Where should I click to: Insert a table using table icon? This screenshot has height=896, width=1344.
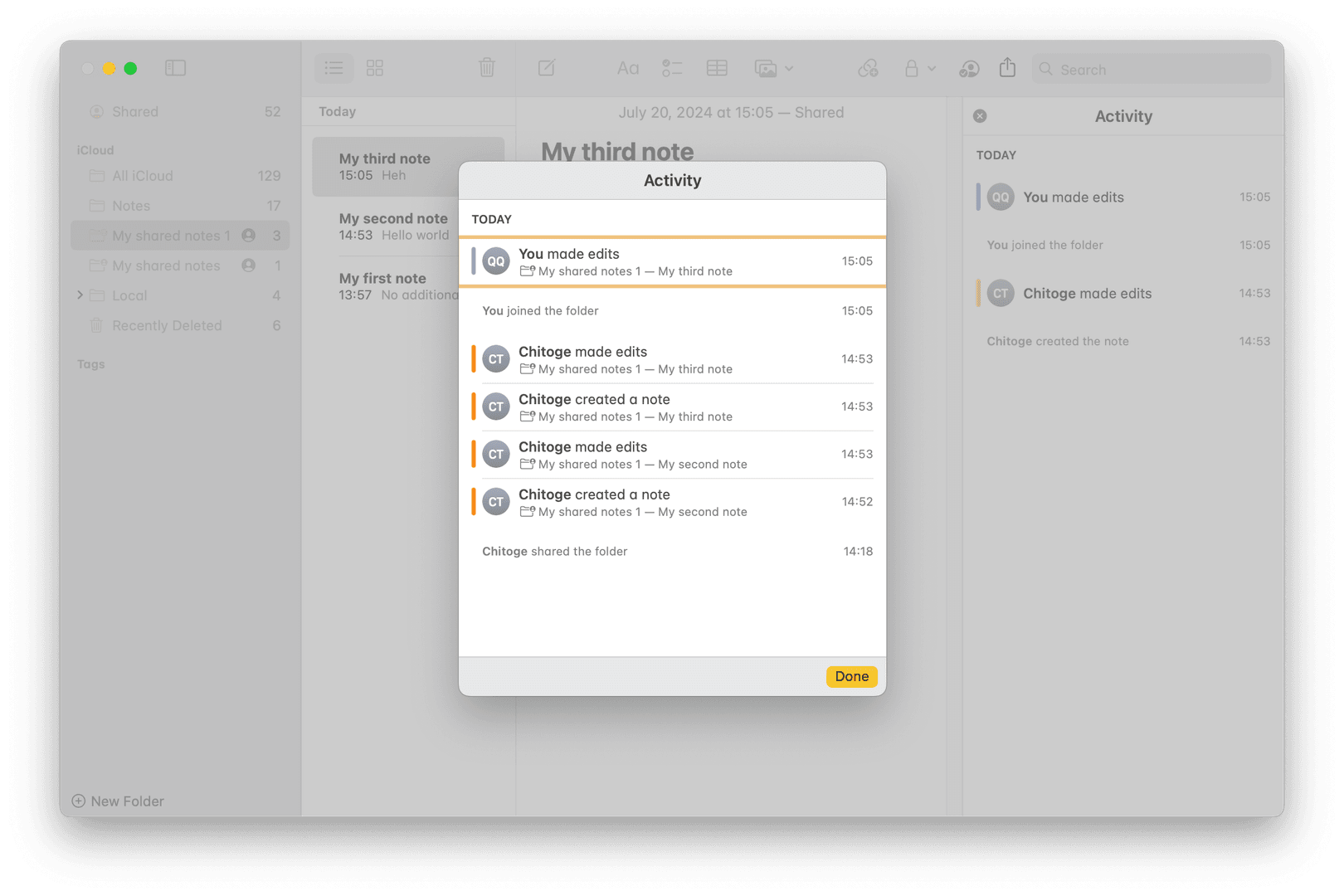(717, 68)
